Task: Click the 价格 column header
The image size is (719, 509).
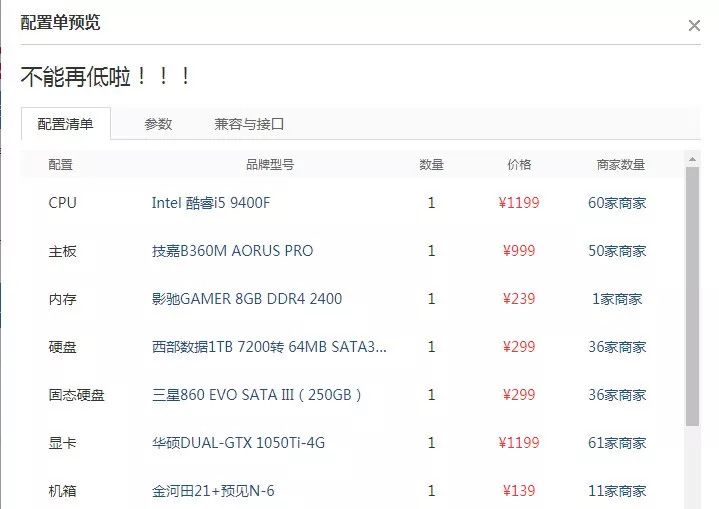Action: click(x=519, y=165)
